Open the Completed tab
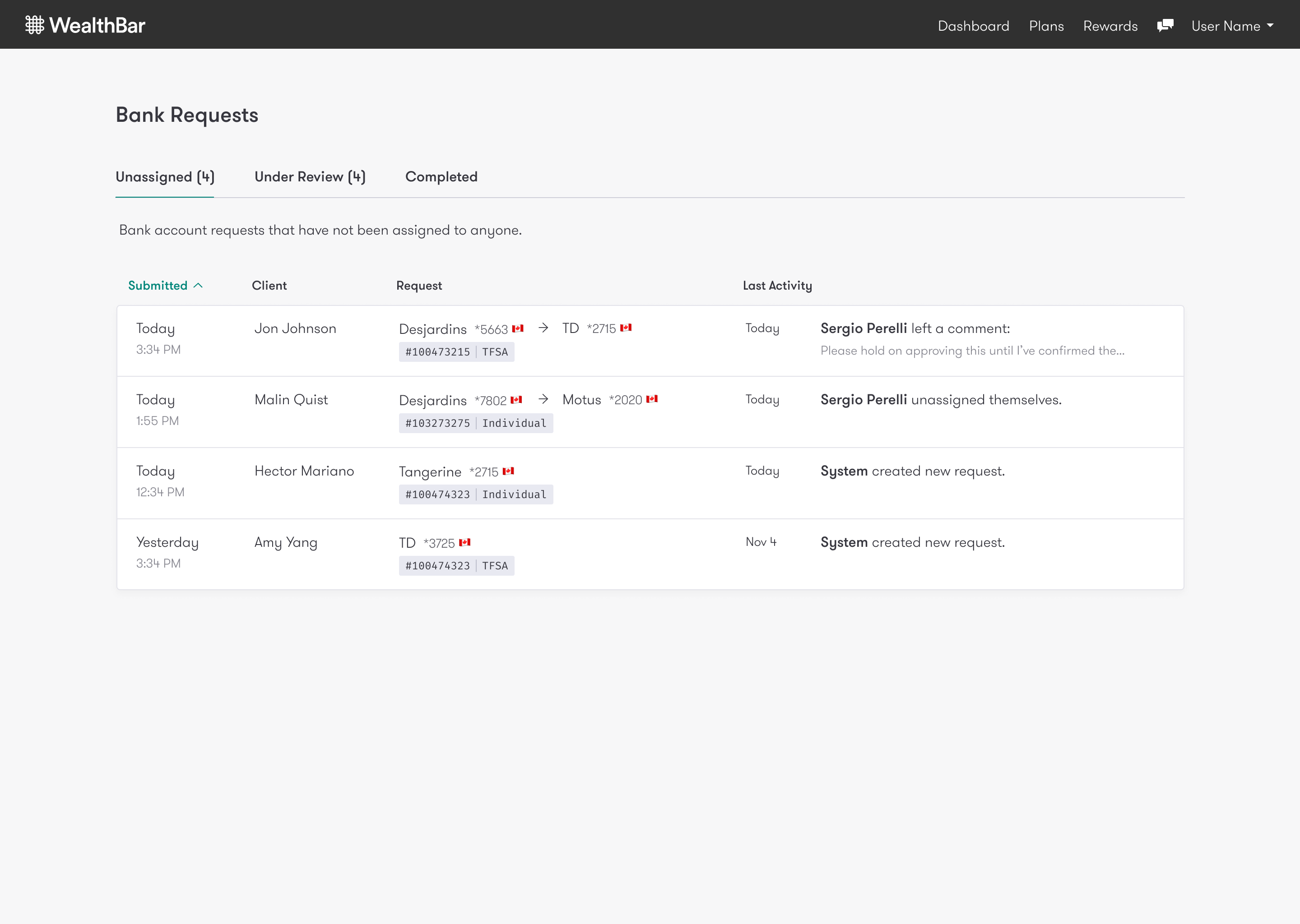Image resolution: width=1300 pixels, height=924 pixels. pyautogui.click(x=441, y=177)
